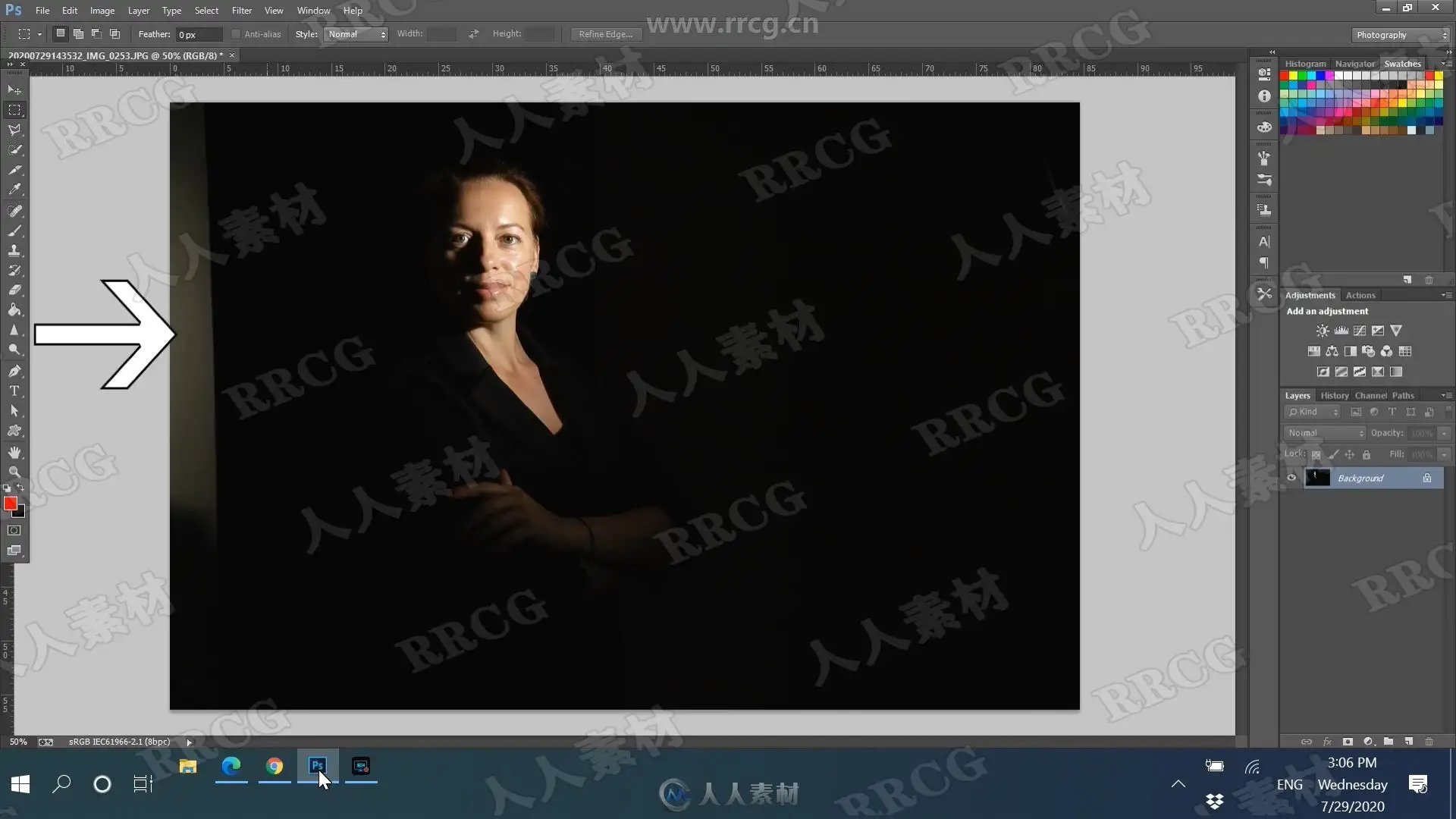Select the Horizontal Type tool
The image size is (1456, 819).
pyautogui.click(x=14, y=391)
